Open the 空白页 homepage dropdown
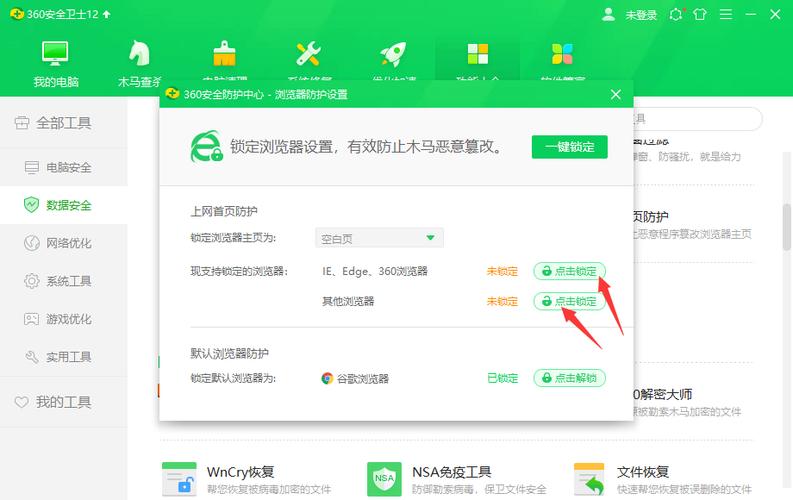Image resolution: width=793 pixels, height=500 pixels. (x=379, y=238)
